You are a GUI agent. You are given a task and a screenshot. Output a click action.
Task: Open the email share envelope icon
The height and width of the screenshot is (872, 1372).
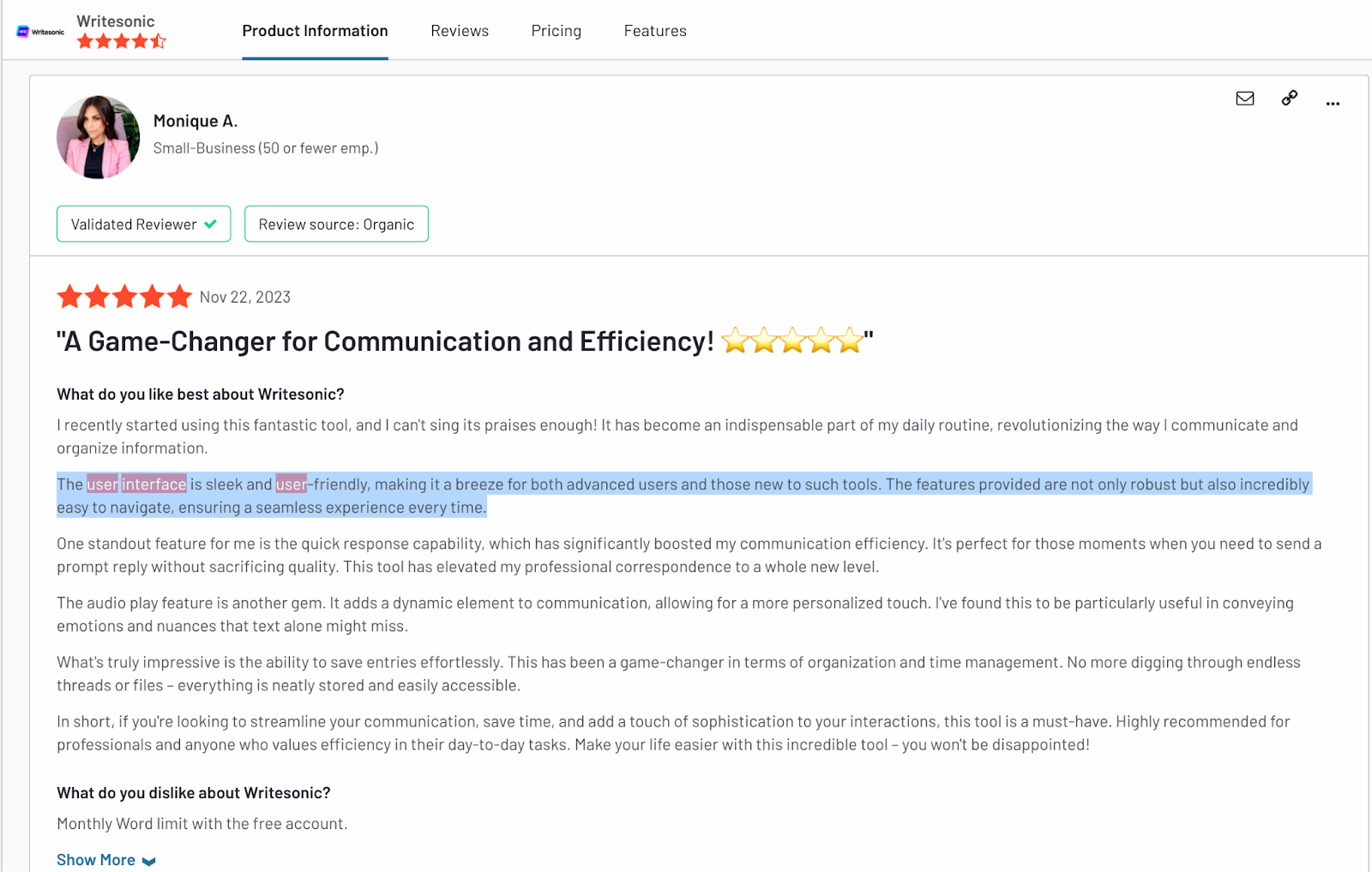click(x=1245, y=99)
